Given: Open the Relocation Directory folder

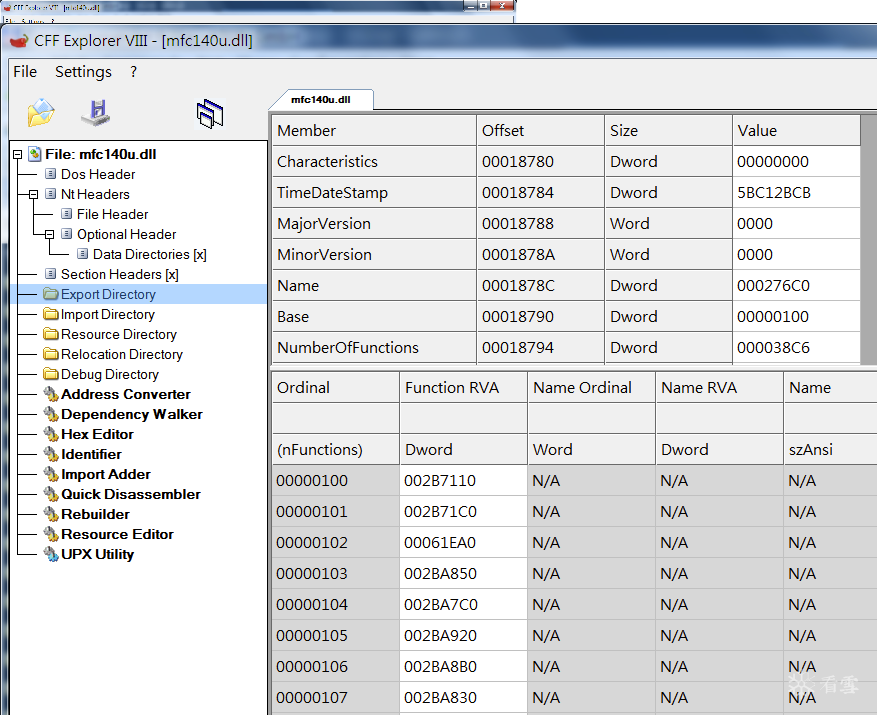Looking at the screenshot, I should click(121, 355).
